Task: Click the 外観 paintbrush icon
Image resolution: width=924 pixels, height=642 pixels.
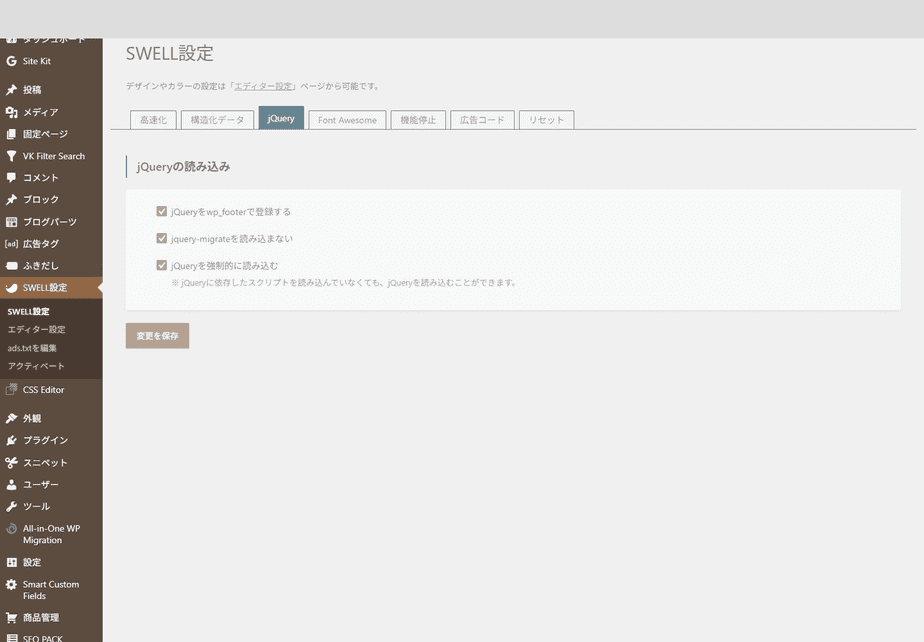Action: pyautogui.click(x=11, y=418)
